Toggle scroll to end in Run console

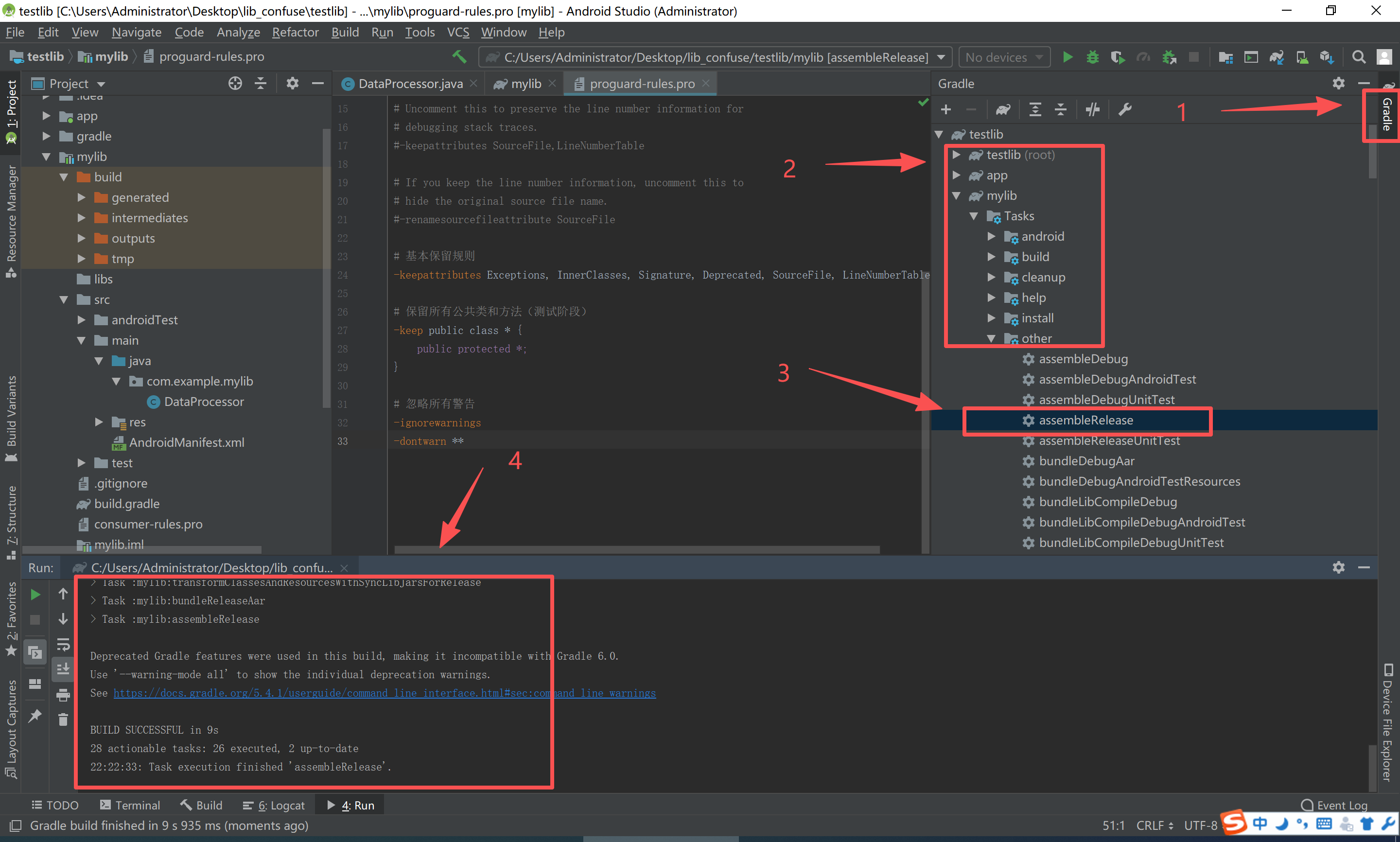pos(63,669)
